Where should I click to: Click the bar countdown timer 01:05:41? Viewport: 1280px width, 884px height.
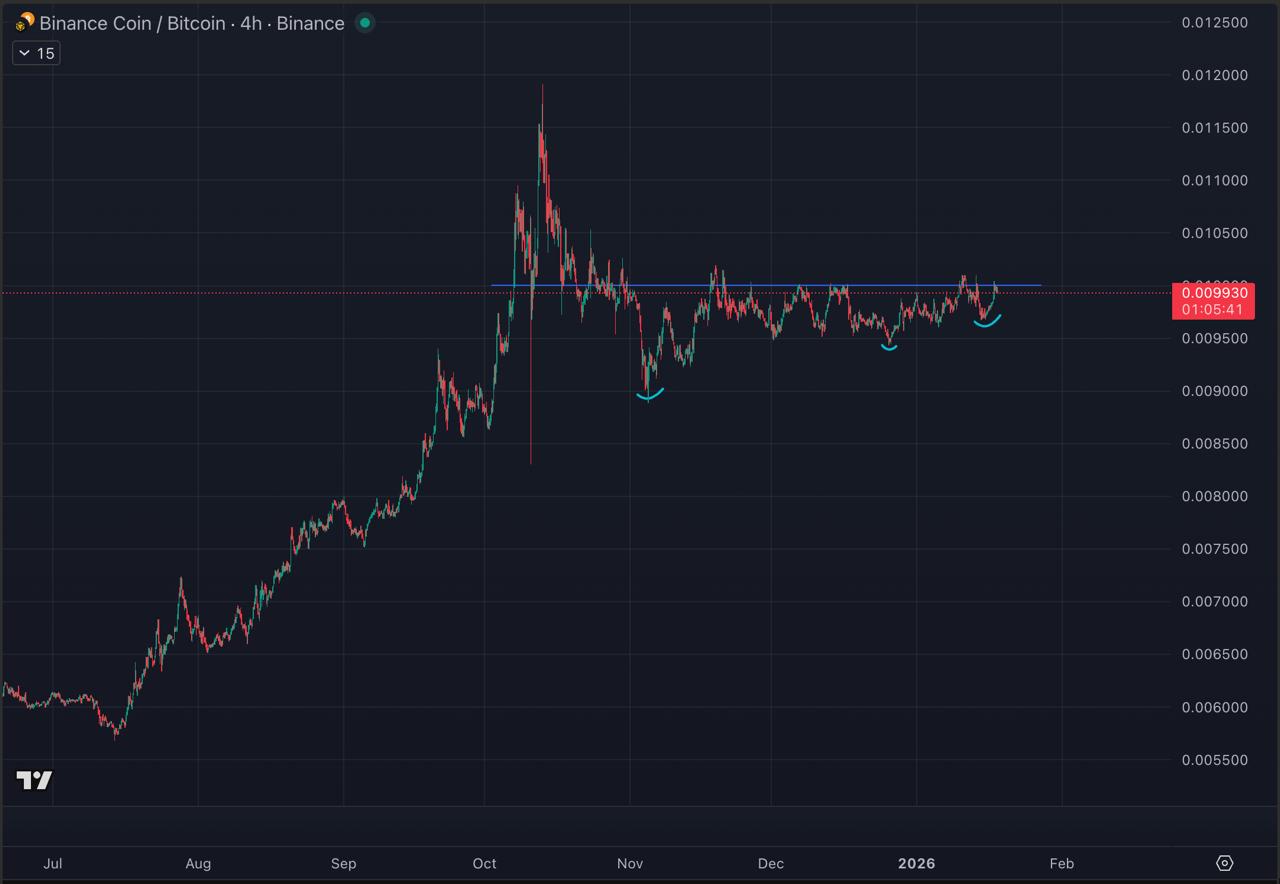pyautogui.click(x=1212, y=309)
